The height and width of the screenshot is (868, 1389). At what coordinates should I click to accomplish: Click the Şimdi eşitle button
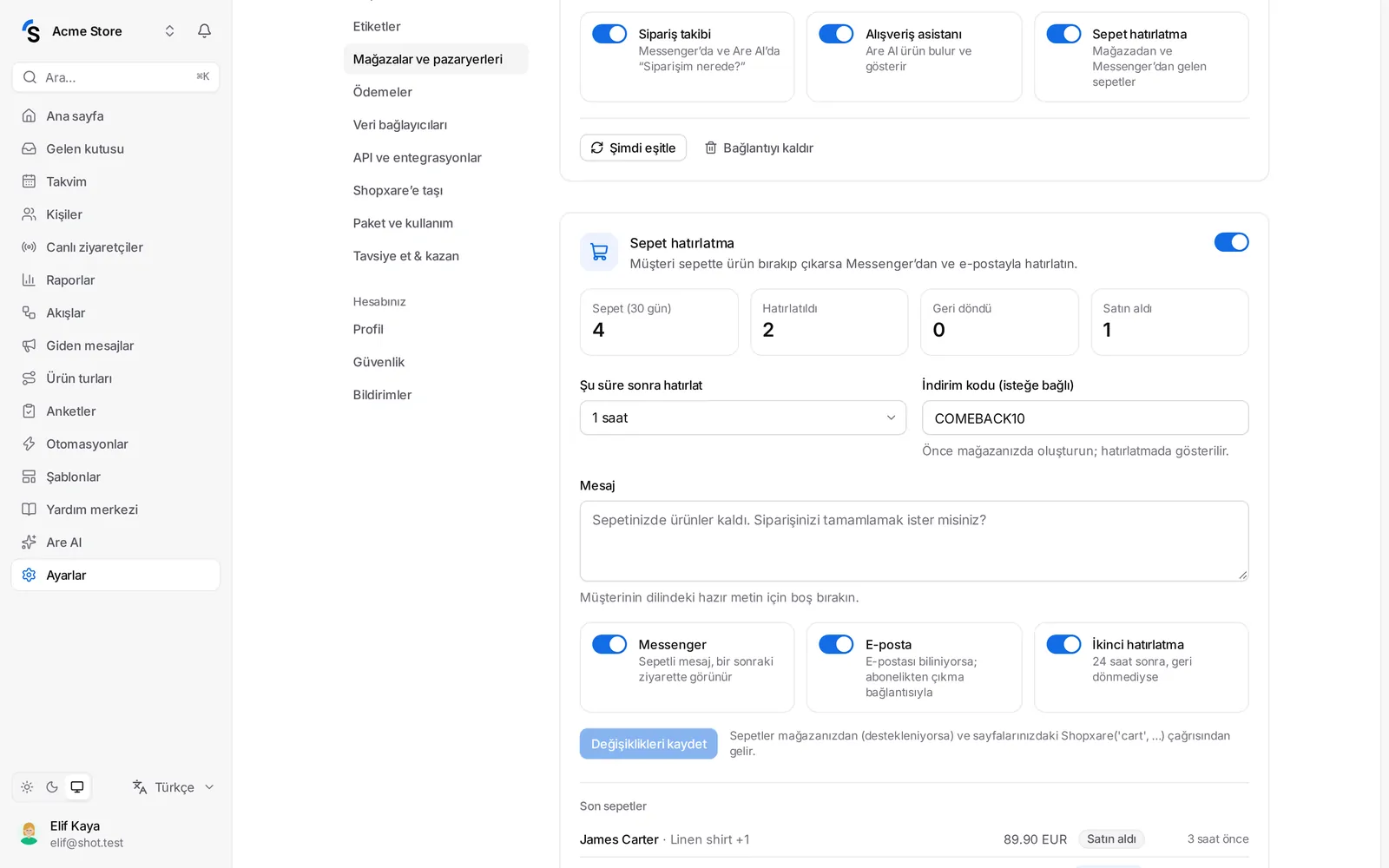[633, 148]
